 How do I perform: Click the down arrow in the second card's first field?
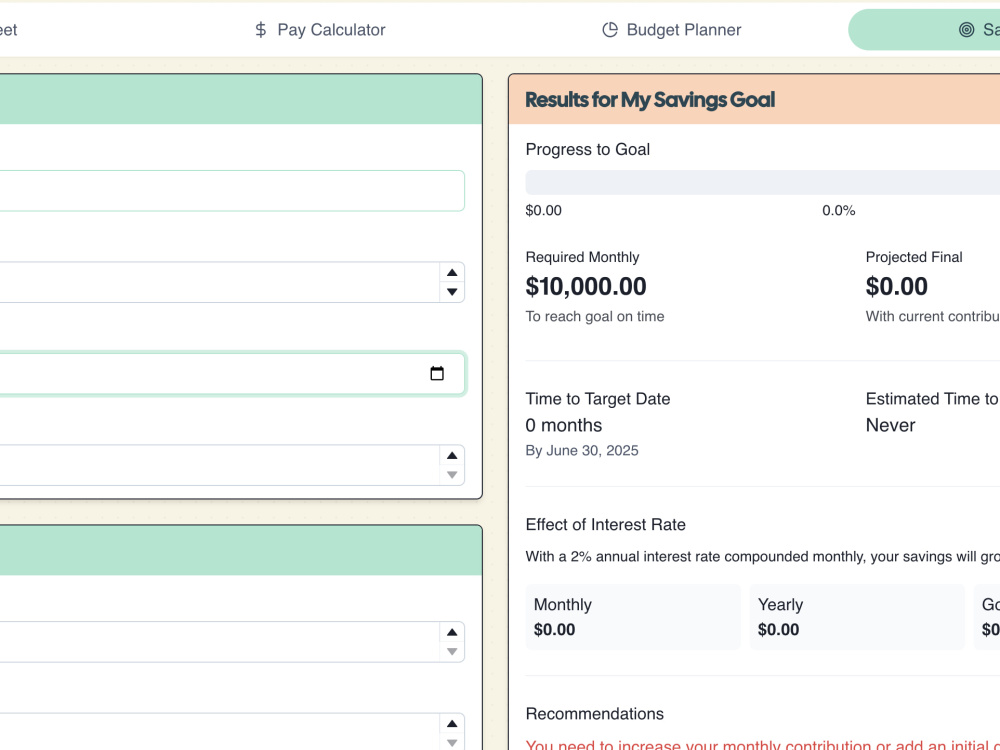click(452, 652)
